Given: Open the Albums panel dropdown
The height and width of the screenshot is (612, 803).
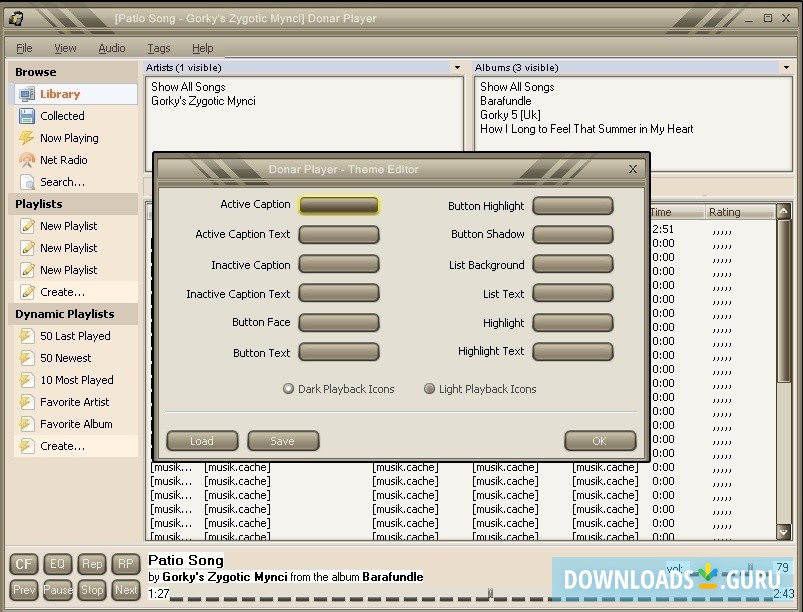Looking at the screenshot, I should pyautogui.click(x=790, y=67).
